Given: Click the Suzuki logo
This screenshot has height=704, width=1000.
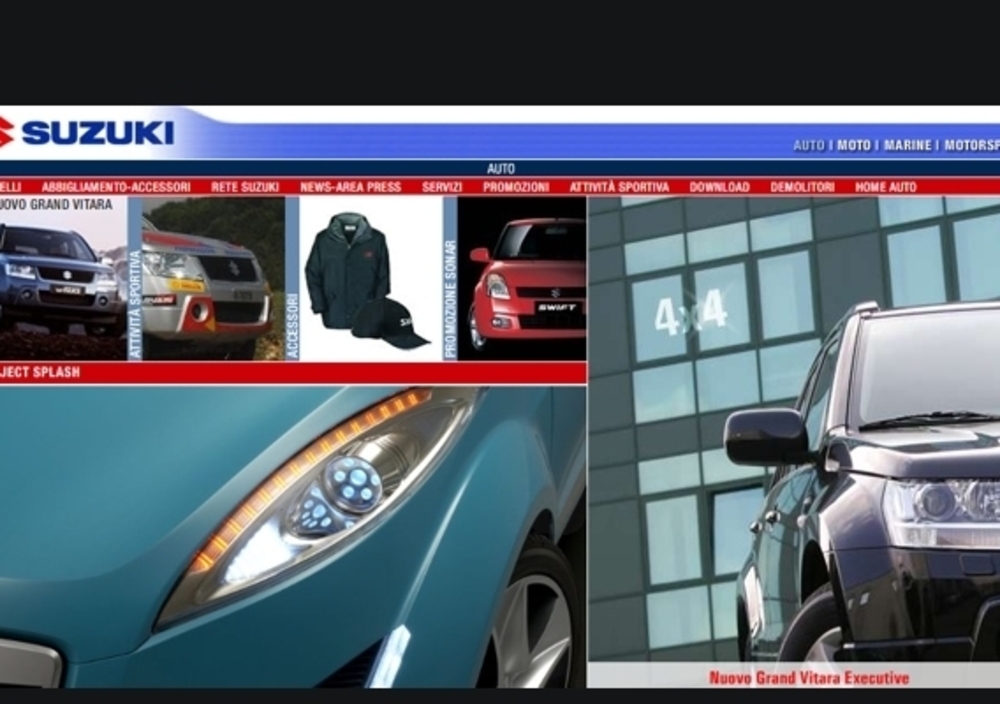Looking at the screenshot, I should [x=88, y=133].
